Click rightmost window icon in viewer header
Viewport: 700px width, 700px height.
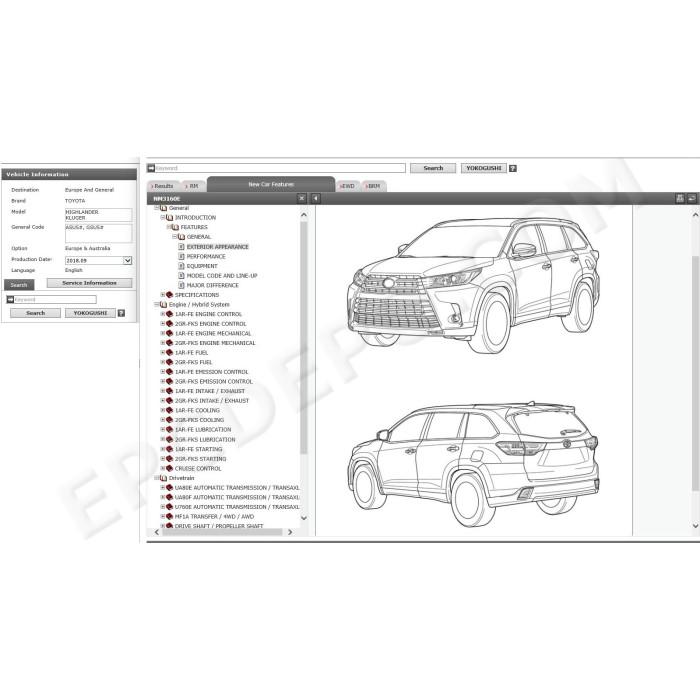[692, 198]
